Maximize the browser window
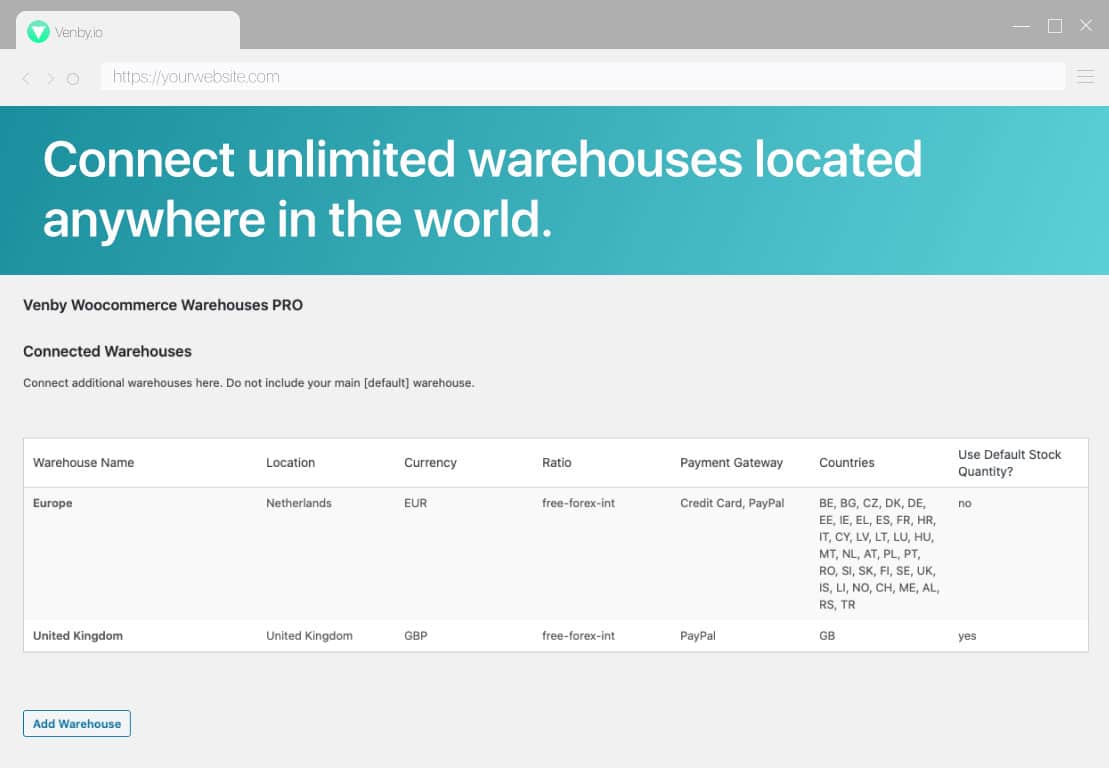 1055,26
